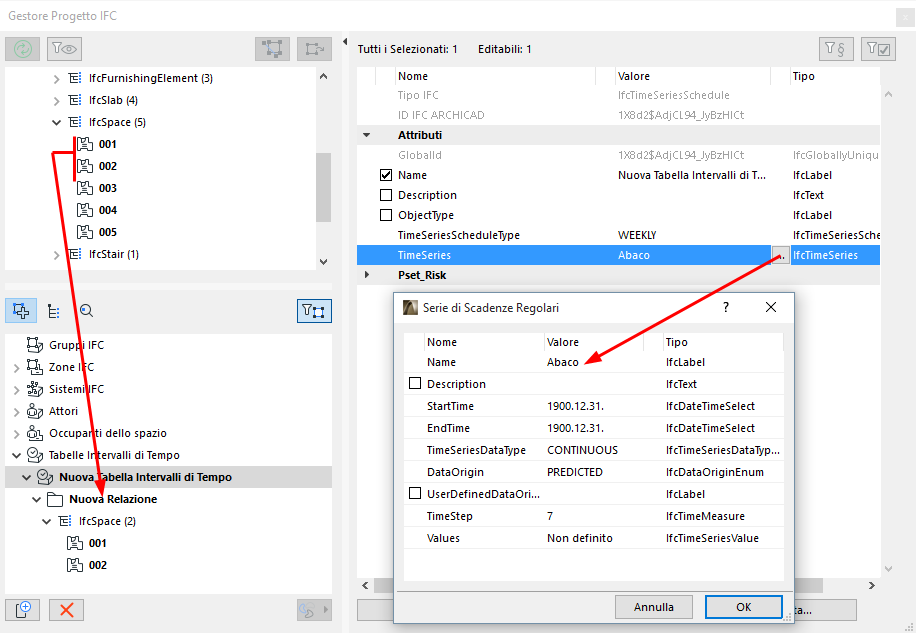The width and height of the screenshot is (916, 633).
Task: Toggle the filter selection icon in lower panel
Action: point(314,311)
